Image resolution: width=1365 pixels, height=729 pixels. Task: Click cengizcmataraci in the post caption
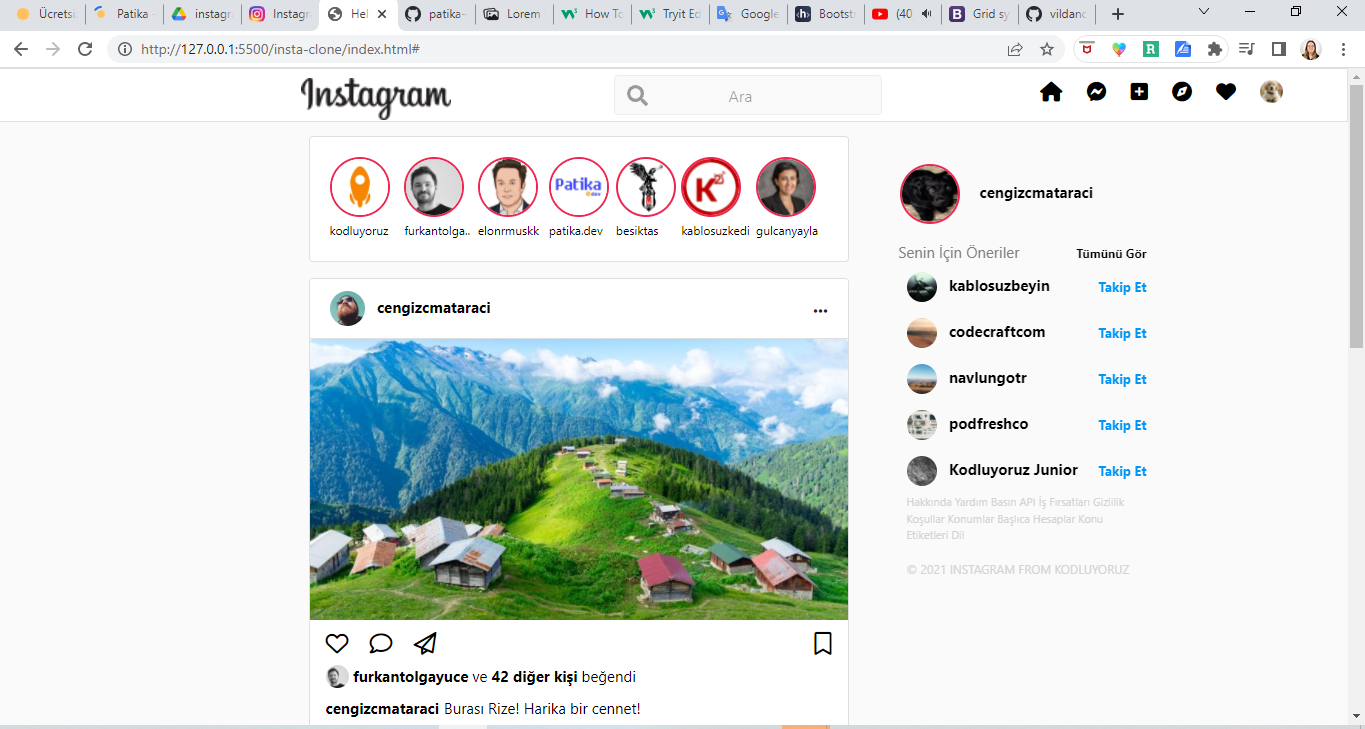point(382,709)
